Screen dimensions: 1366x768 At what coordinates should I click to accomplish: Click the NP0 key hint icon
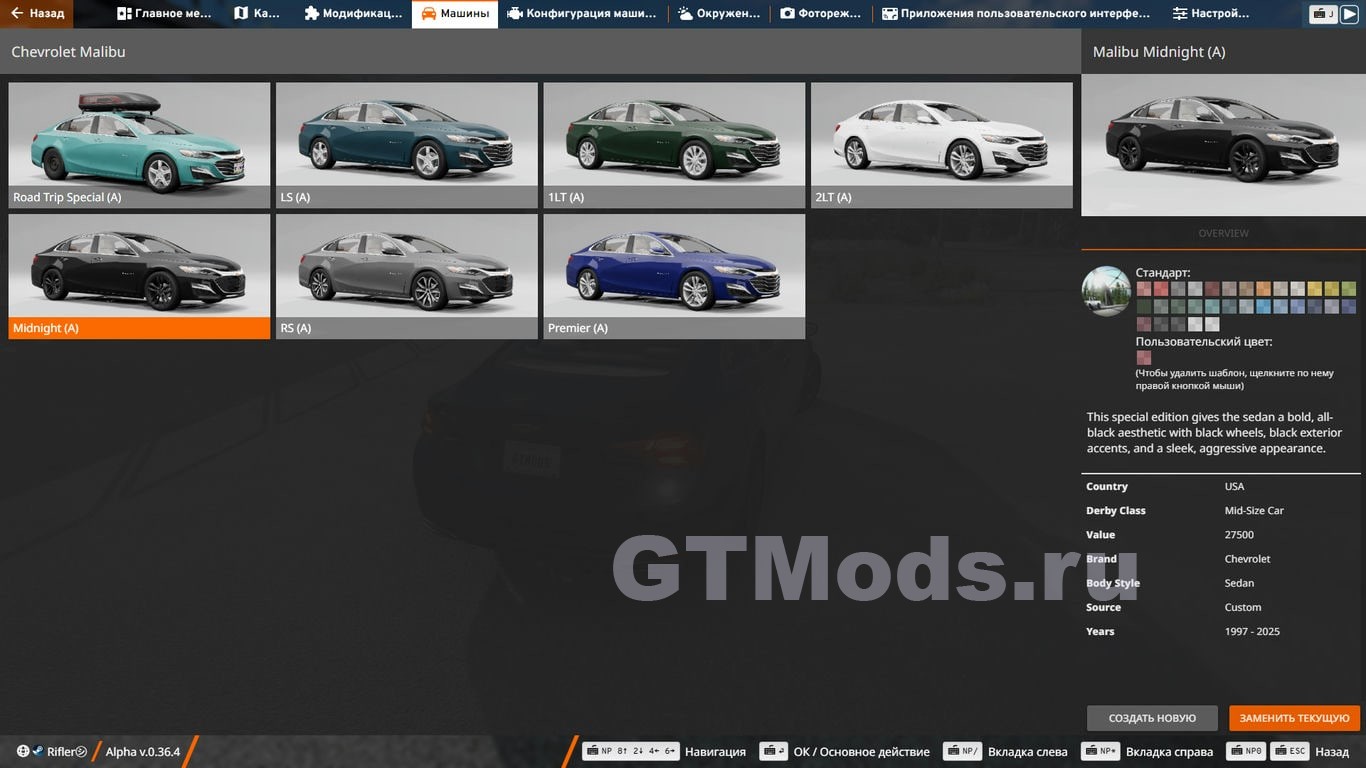1248,752
